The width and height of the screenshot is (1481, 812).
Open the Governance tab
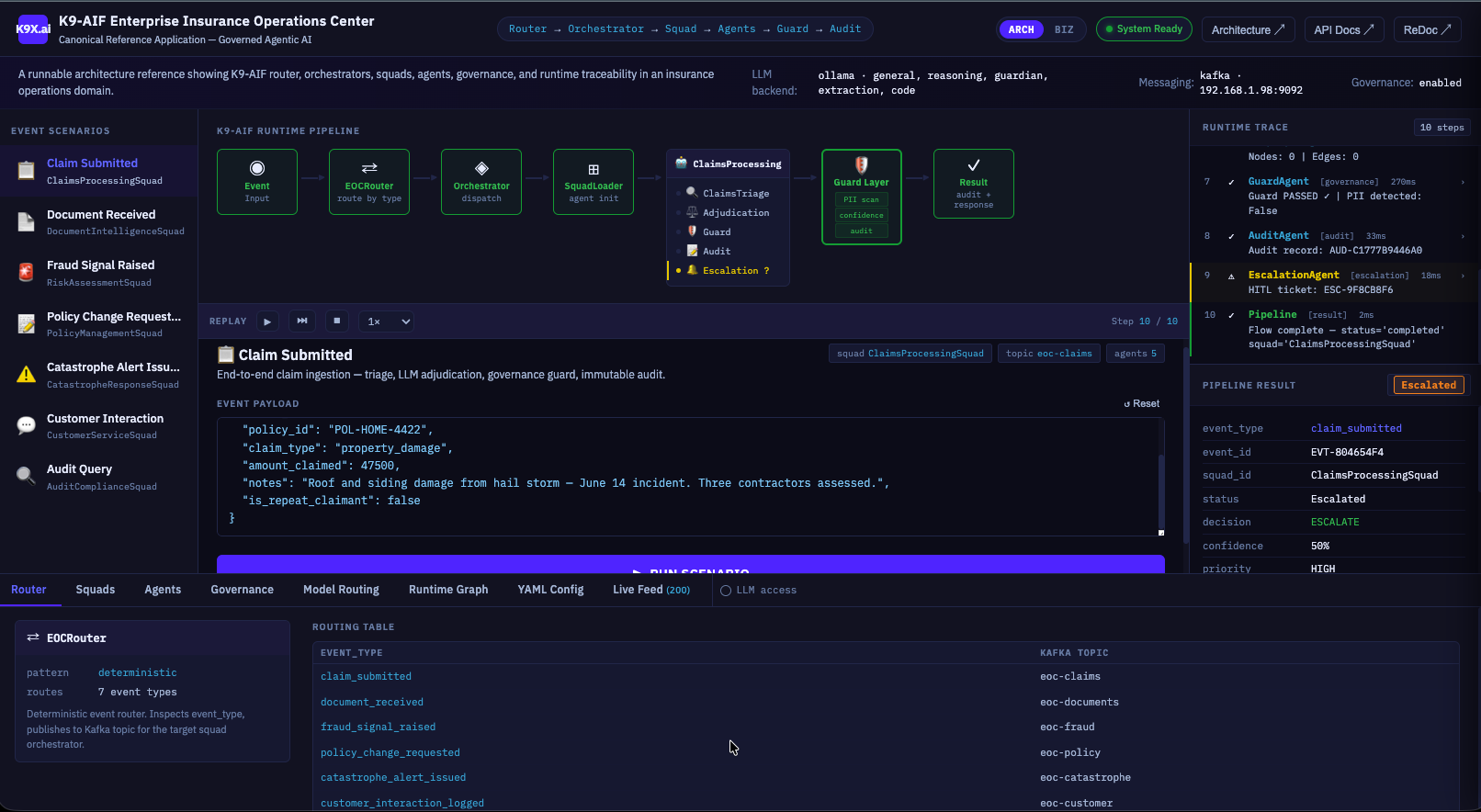pos(243,590)
